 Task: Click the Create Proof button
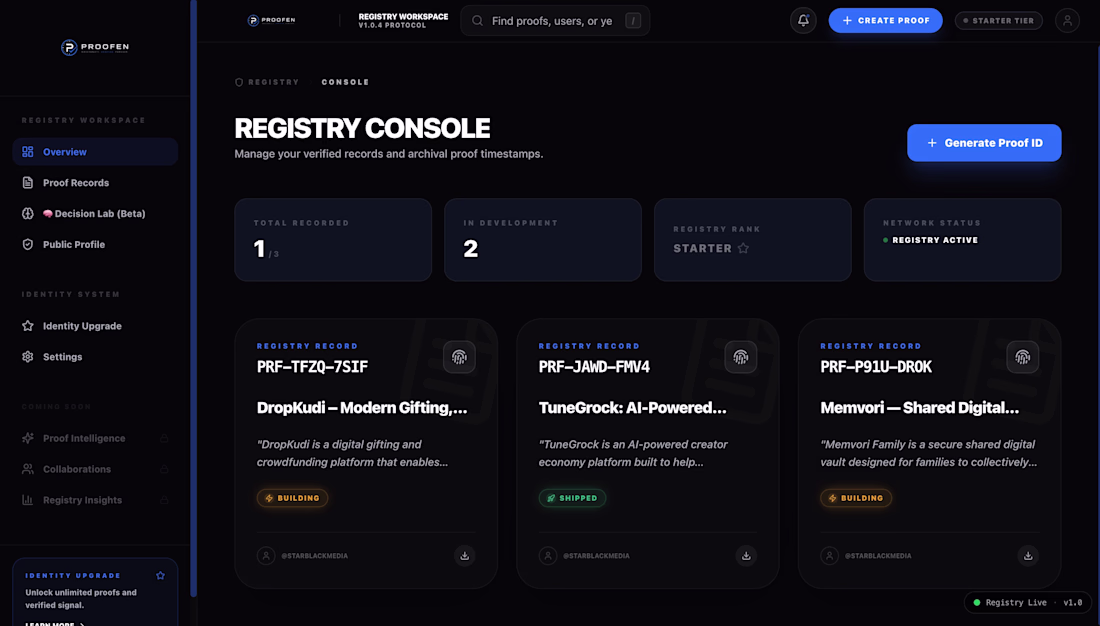[885, 20]
